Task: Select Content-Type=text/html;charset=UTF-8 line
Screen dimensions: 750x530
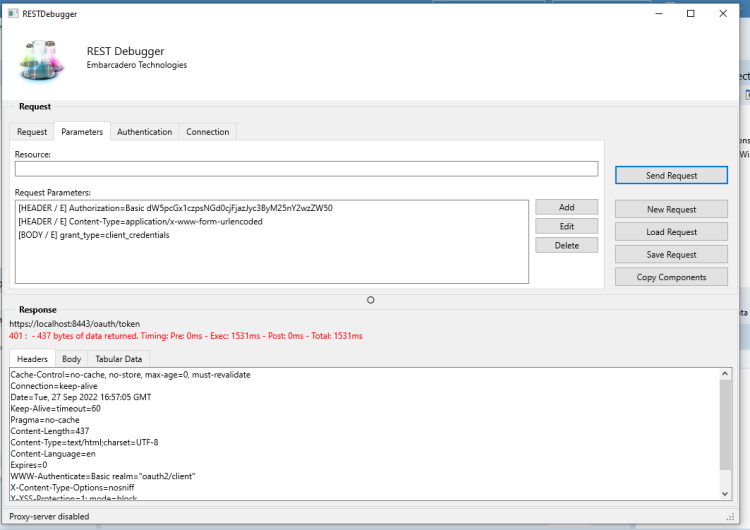Action: click(84, 442)
